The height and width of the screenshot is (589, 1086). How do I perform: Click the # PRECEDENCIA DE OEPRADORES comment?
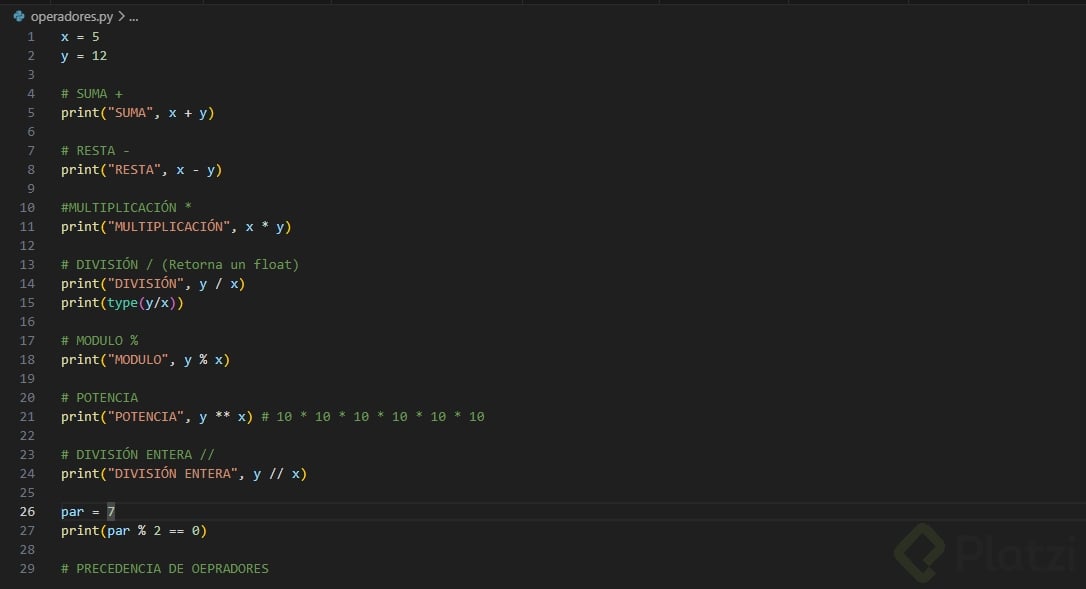164,569
